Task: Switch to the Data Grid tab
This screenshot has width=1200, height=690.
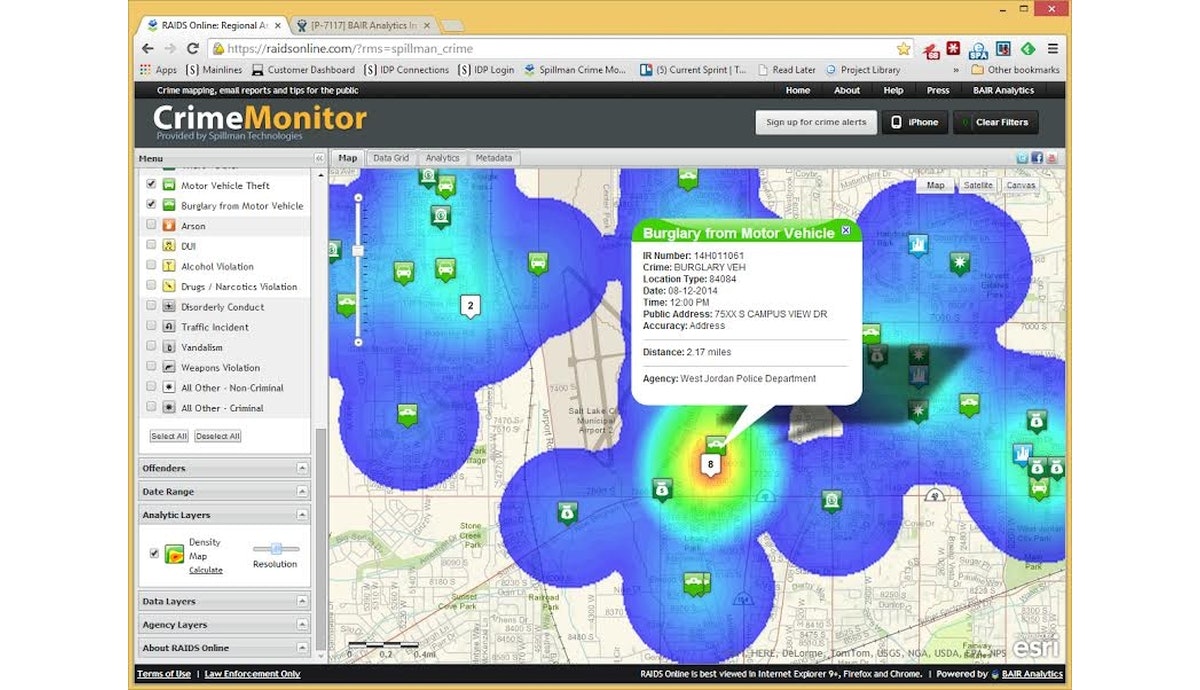Action: pos(391,158)
